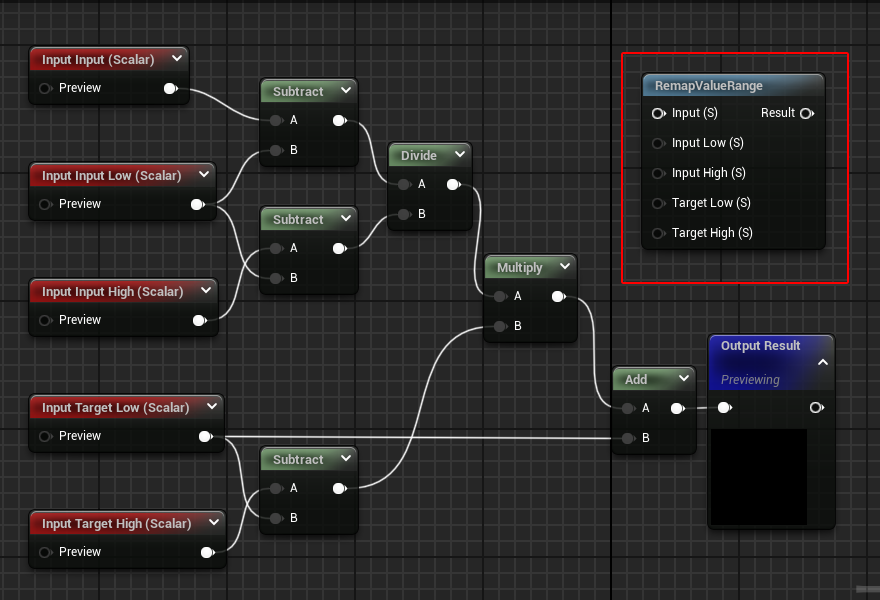Select the Input Input High (Scalar) node header
Viewport: 880px width, 600px height.
112,292
